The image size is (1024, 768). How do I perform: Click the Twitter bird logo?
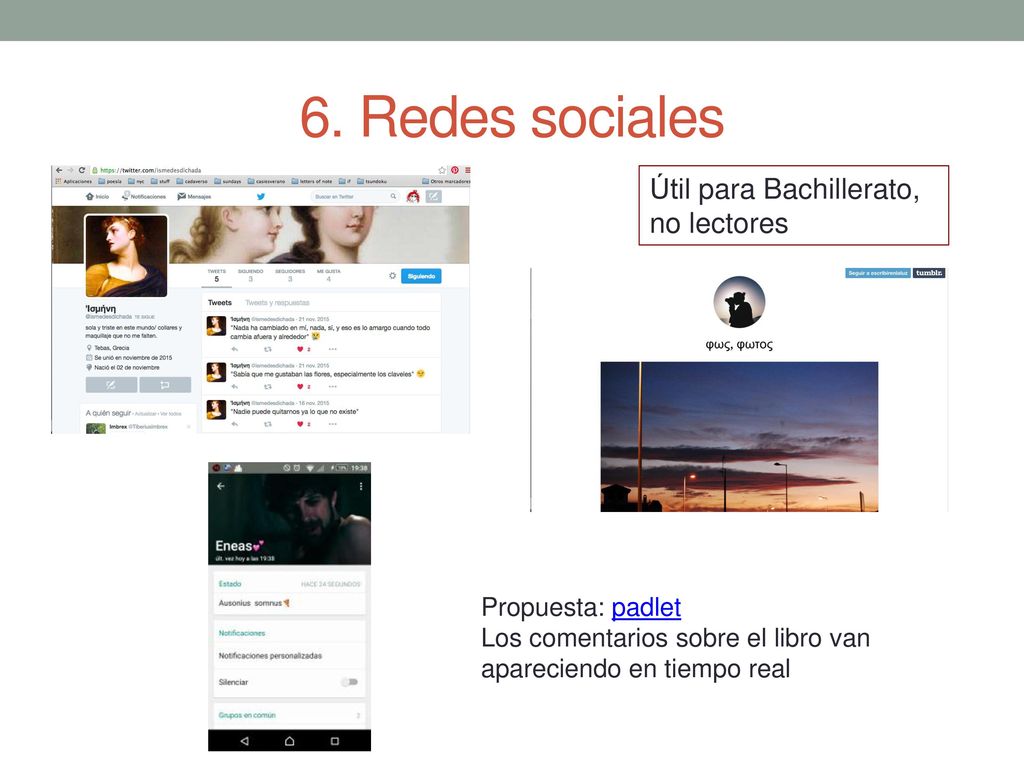tap(261, 197)
